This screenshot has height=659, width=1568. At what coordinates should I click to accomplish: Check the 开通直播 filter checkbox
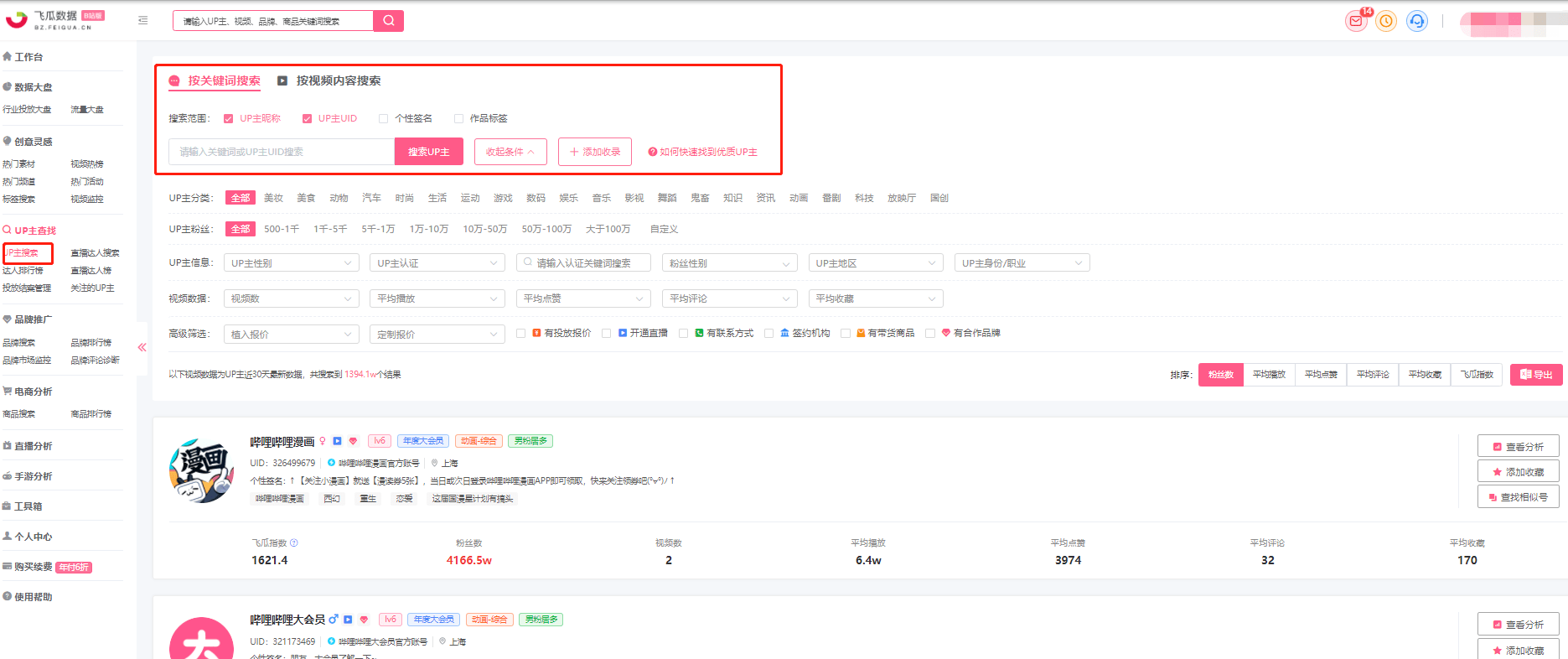point(606,333)
